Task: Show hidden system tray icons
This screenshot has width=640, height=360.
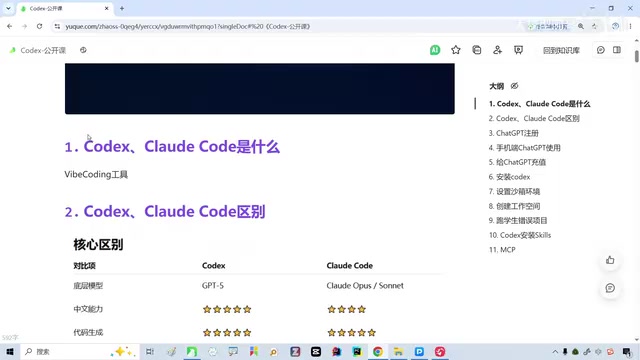Action: pos(555,351)
